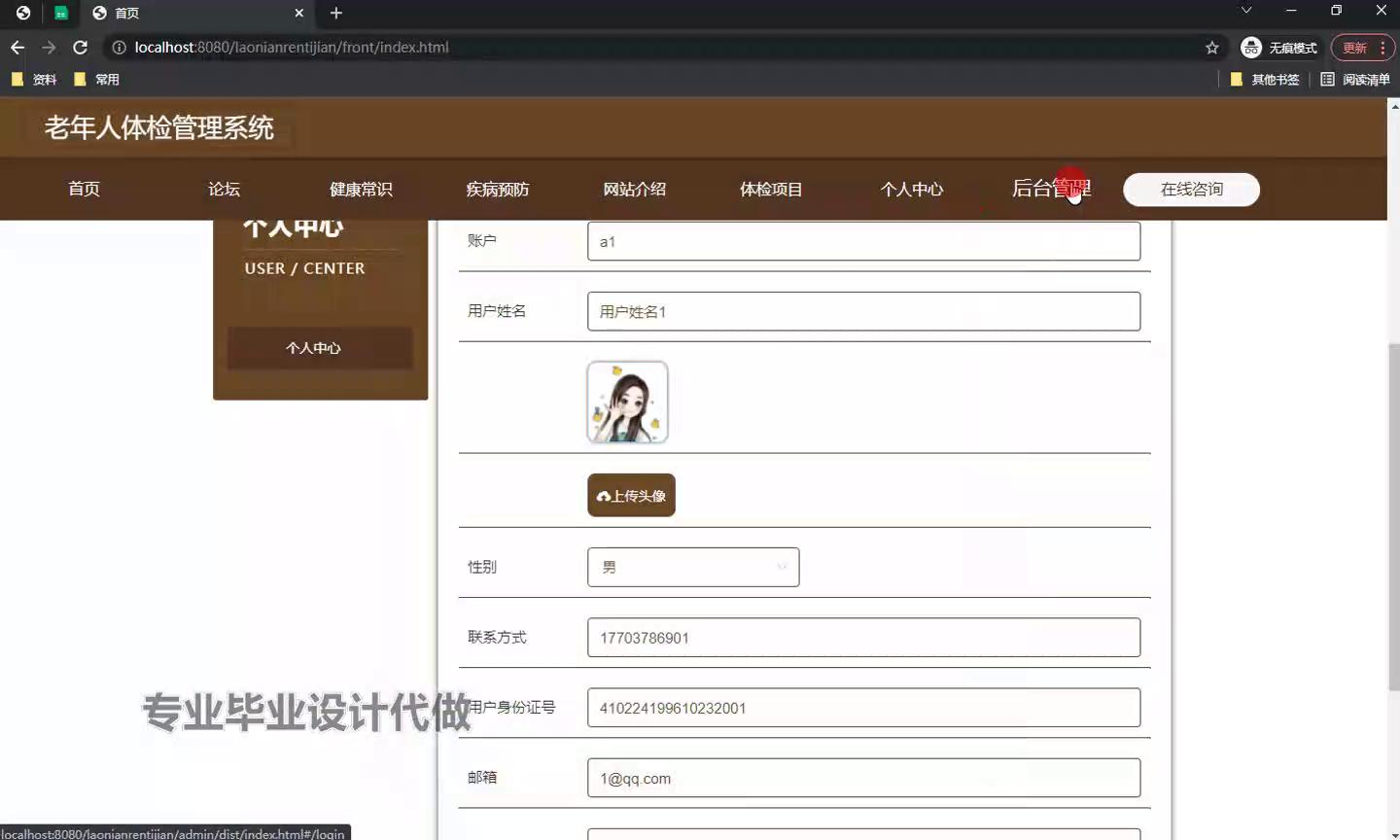This screenshot has width=1400, height=840.
Task: Click the 无痕模式 incognito icon
Action: 1251,48
